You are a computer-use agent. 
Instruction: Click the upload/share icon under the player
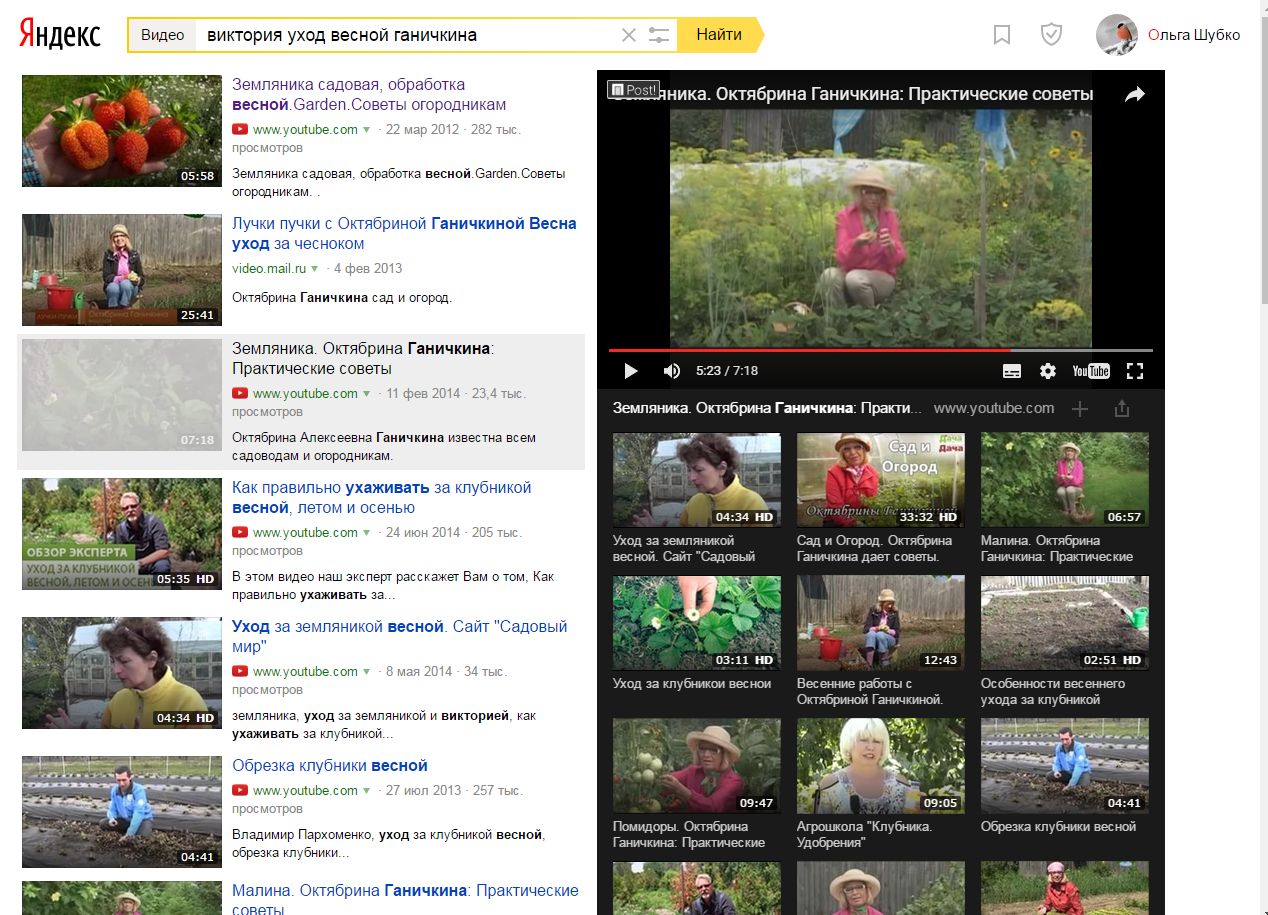[1121, 408]
